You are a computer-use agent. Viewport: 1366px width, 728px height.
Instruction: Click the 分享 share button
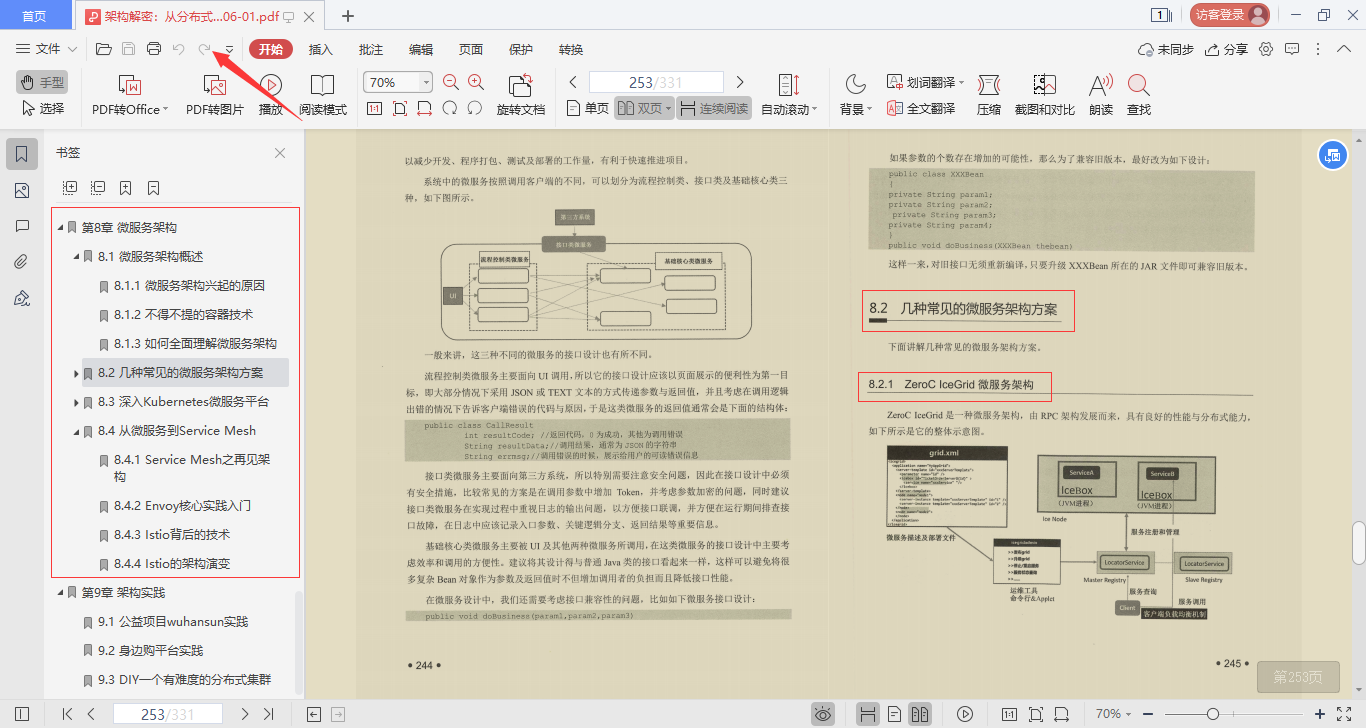[1226, 49]
